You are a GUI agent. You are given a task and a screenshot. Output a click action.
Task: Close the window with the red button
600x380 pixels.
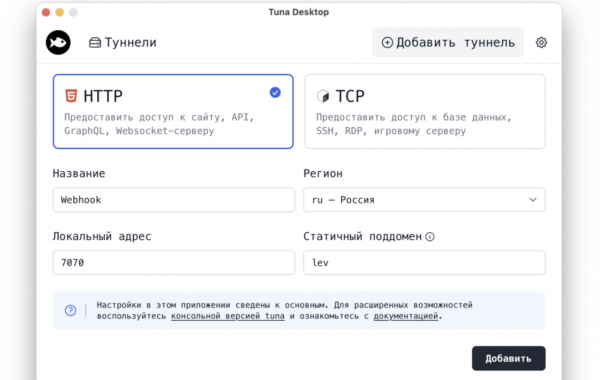46,12
